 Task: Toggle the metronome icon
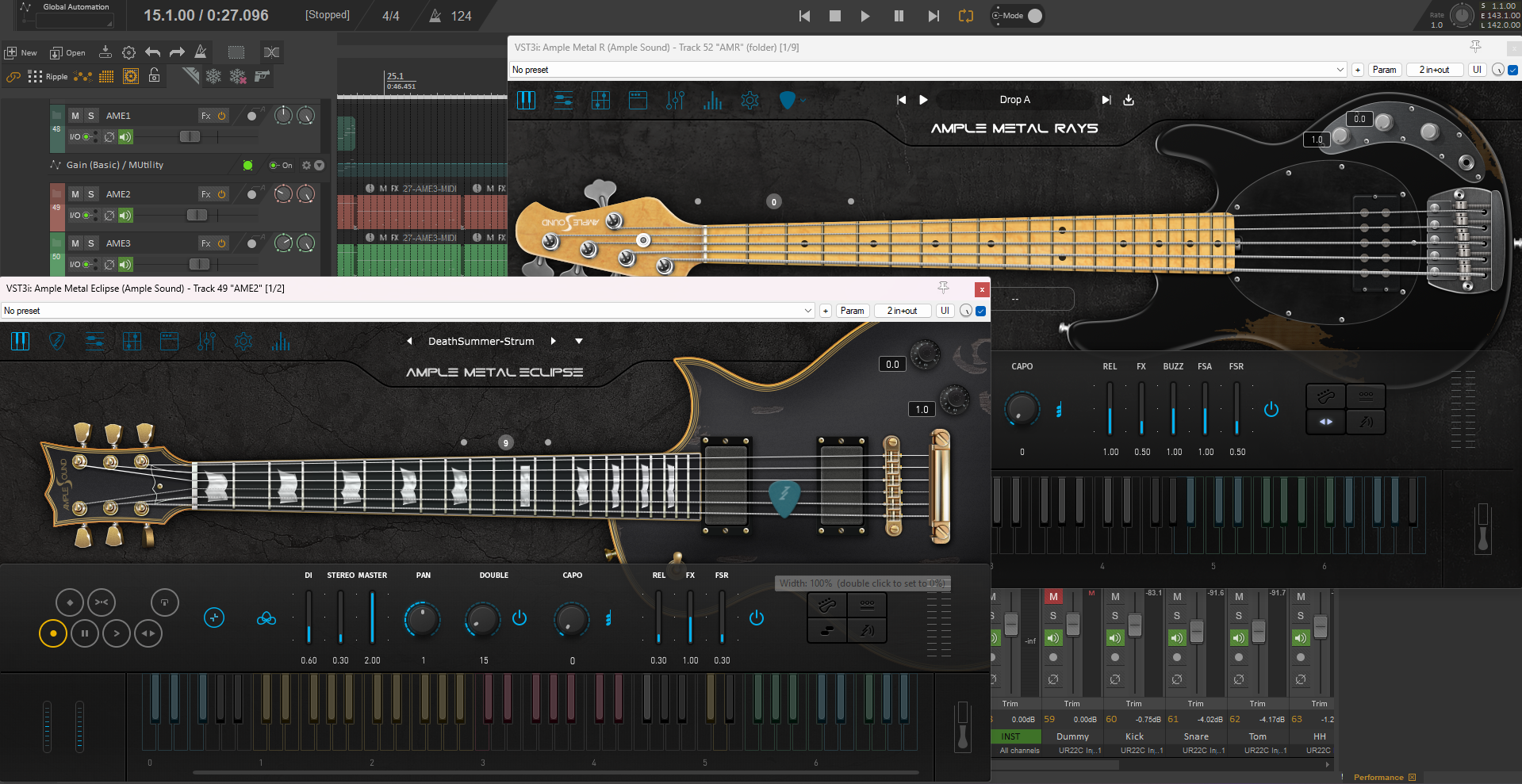pyautogui.click(x=201, y=52)
